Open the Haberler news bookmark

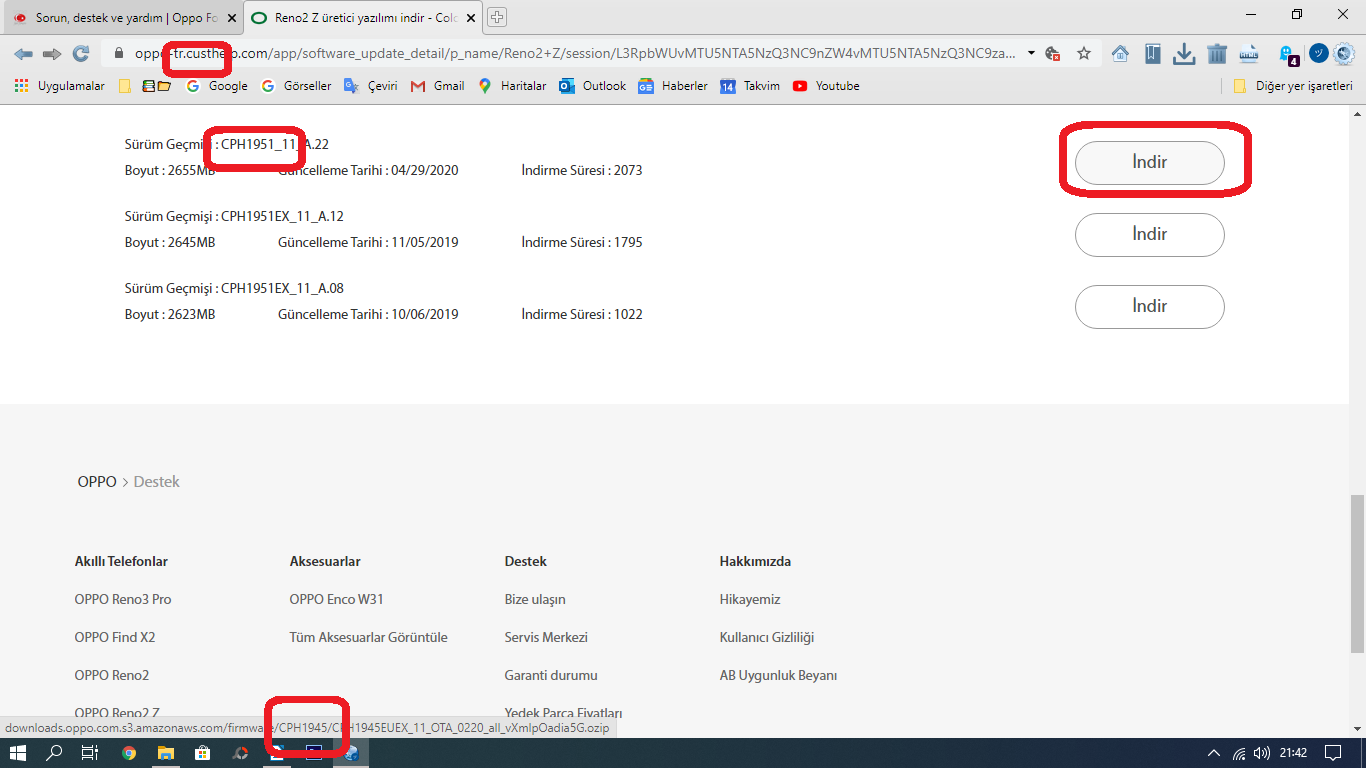click(673, 86)
